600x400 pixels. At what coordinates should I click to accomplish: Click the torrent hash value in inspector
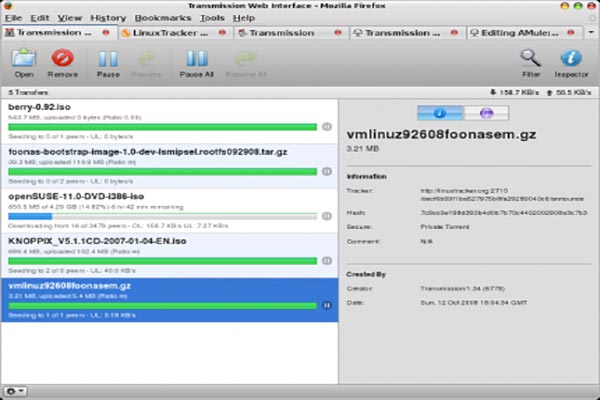(504, 212)
